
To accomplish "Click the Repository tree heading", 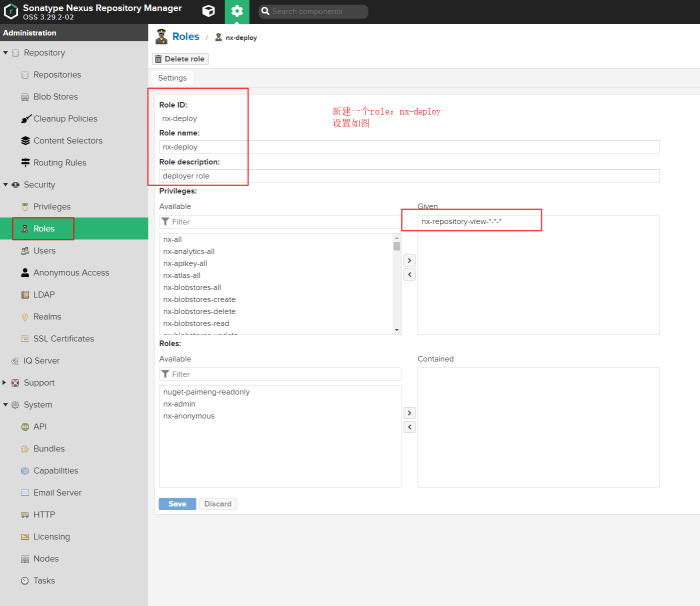I will point(44,53).
